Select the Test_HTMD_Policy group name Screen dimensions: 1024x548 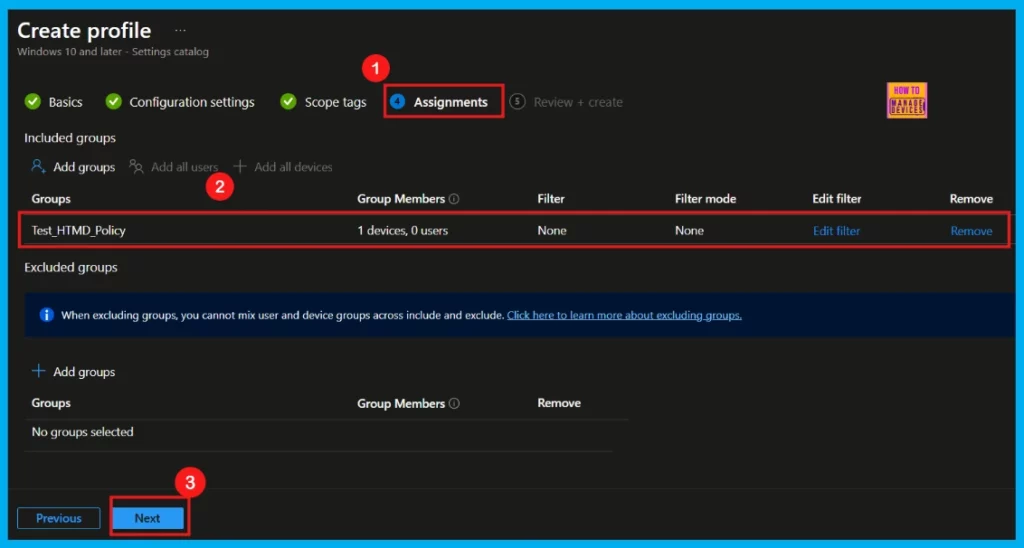78,231
